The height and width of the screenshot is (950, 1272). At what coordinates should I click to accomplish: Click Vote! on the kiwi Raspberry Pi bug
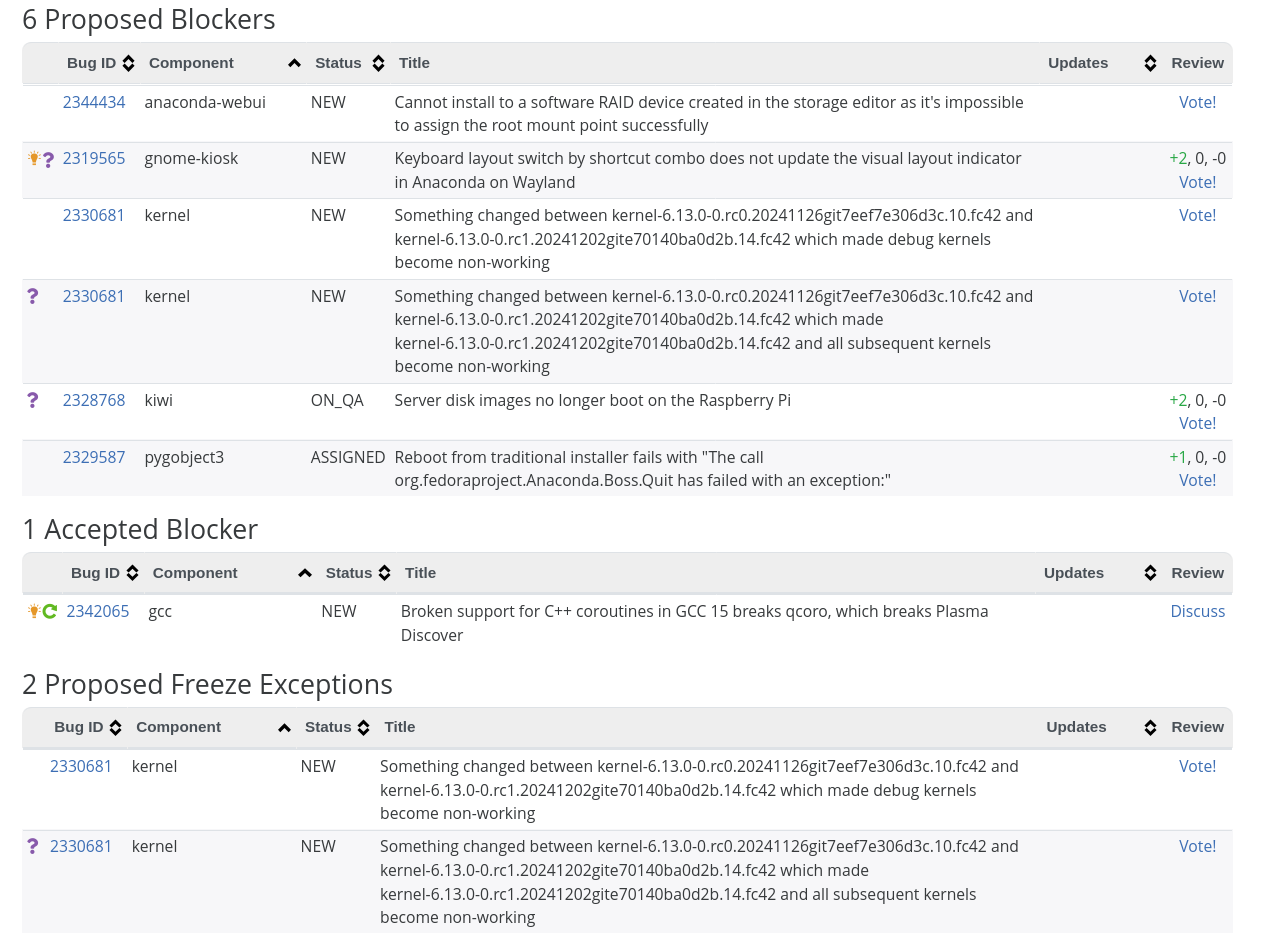point(1197,423)
